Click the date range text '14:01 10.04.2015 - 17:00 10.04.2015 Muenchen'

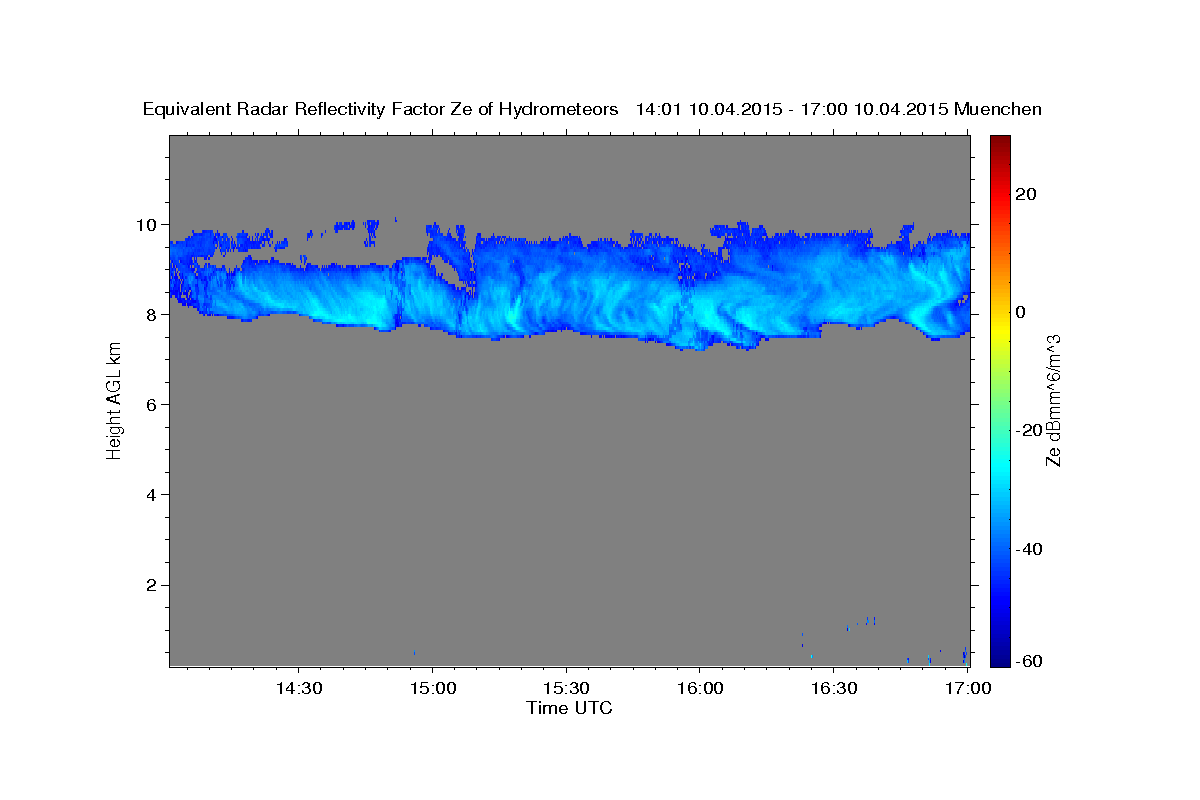pyautogui.click(x=839, y=110)
